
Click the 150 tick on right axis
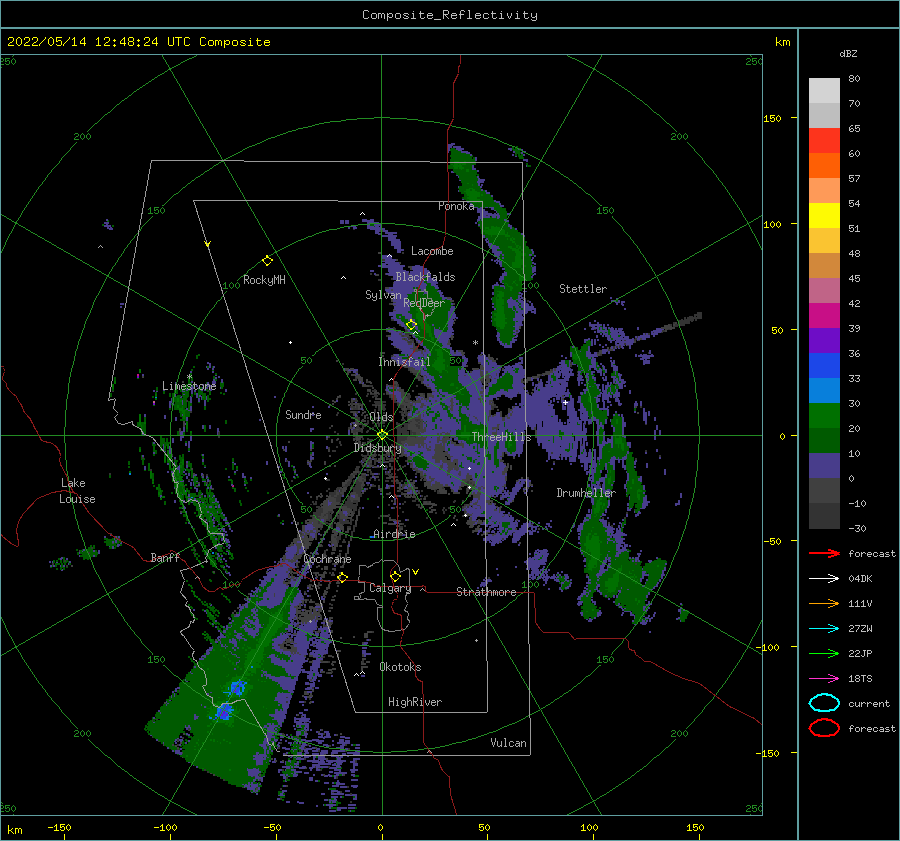click(772, 118)
